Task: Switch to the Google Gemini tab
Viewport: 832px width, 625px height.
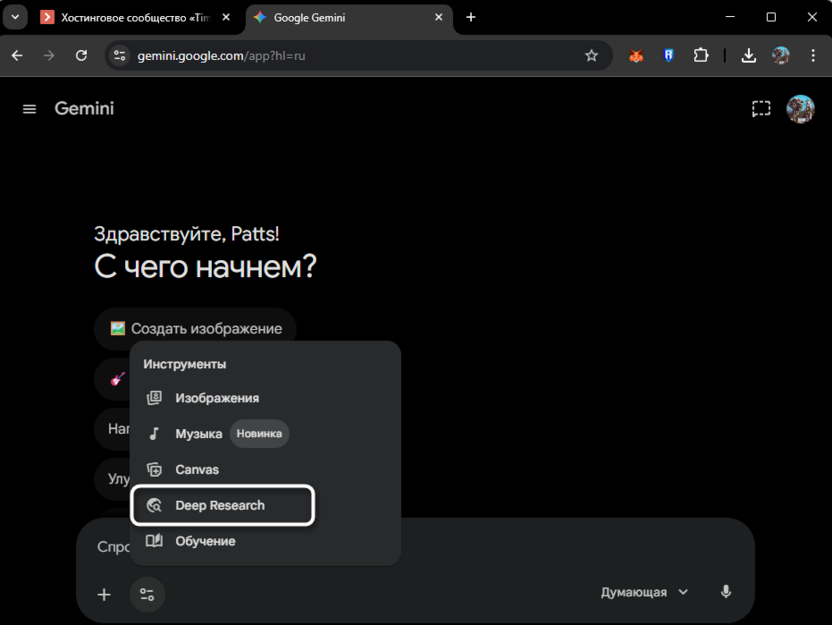Action: [x=349, y=18]
